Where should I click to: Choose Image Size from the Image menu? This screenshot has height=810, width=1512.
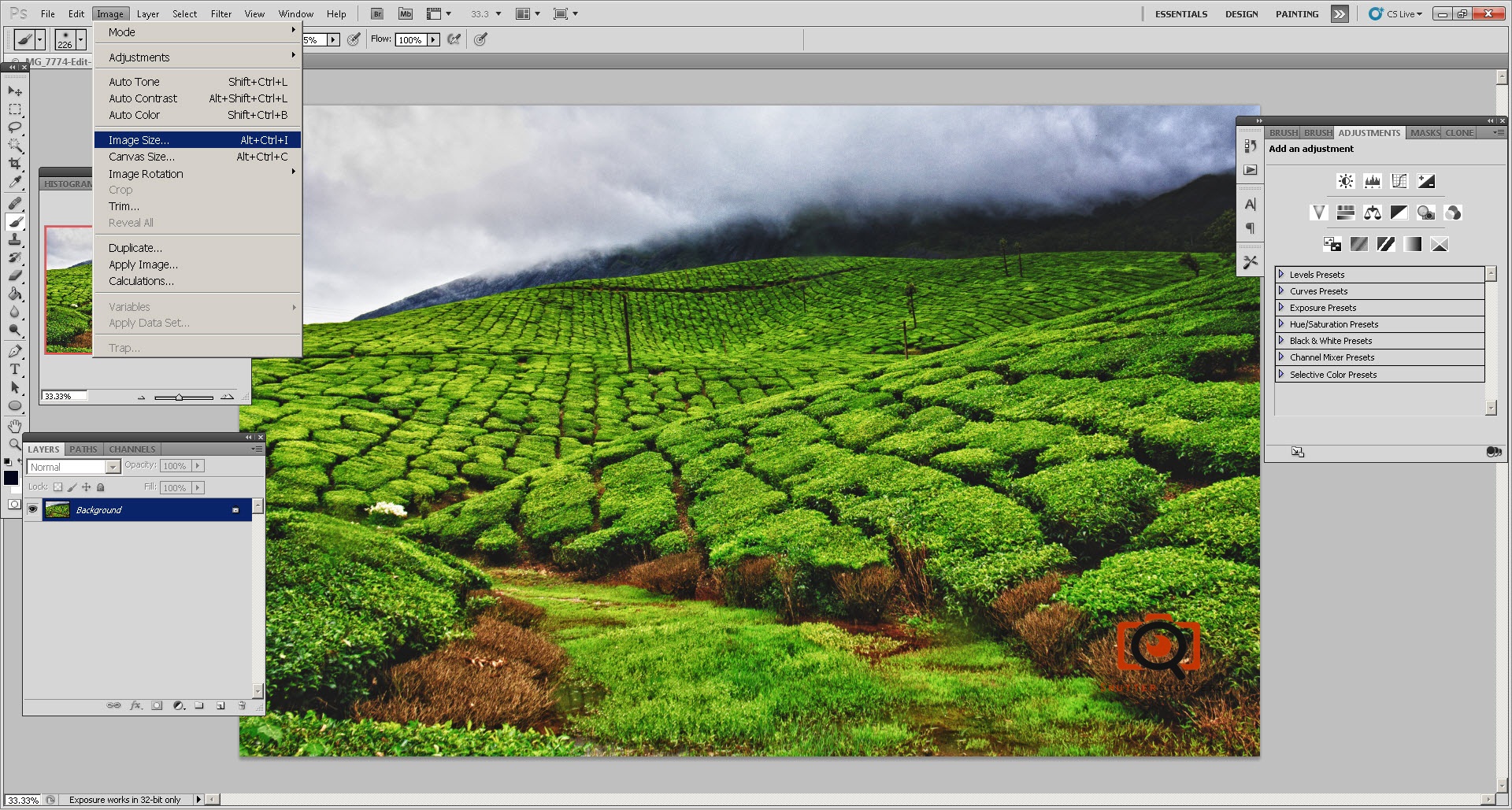(139, 140)
